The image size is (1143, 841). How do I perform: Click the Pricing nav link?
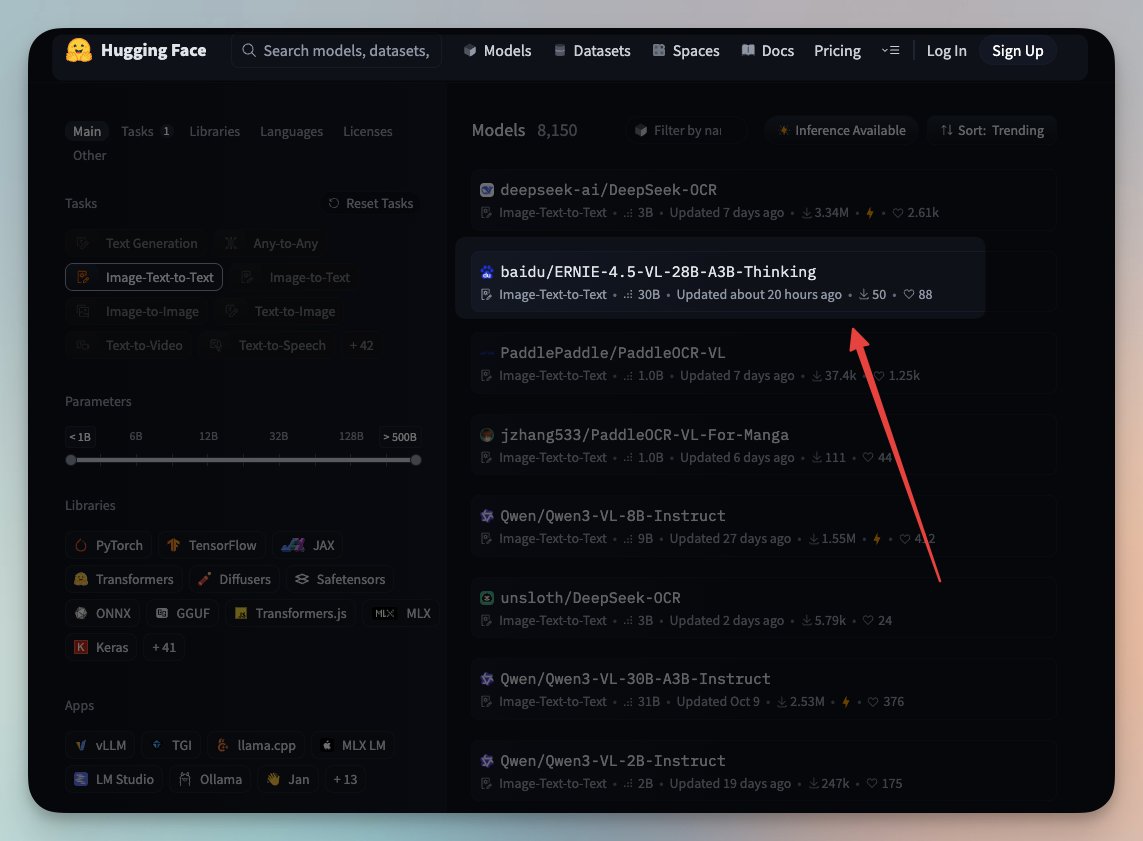click(x=837, y=50)
